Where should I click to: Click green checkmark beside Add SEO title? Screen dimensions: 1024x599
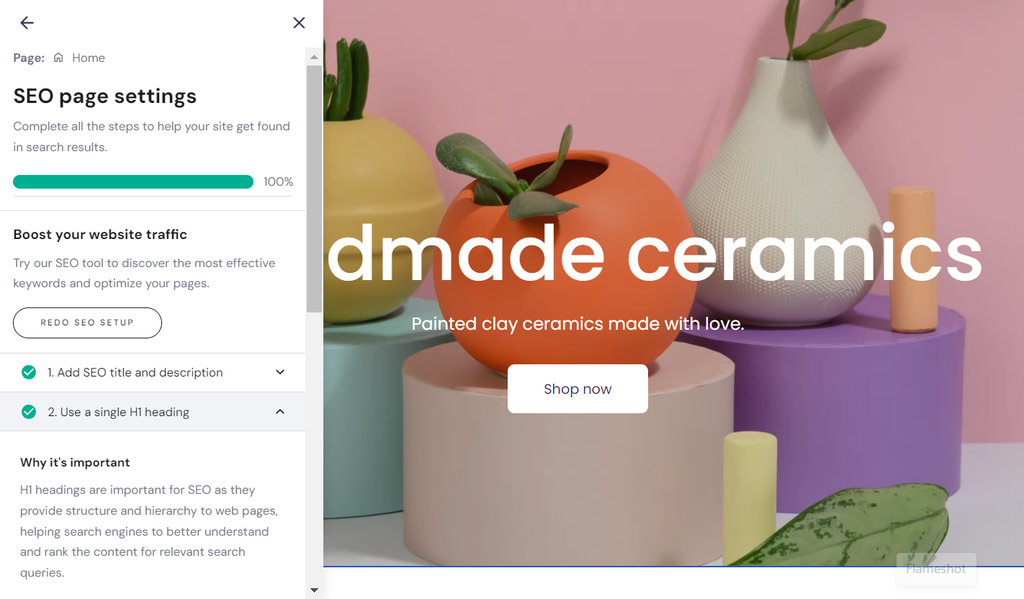[x=29, y=372]
